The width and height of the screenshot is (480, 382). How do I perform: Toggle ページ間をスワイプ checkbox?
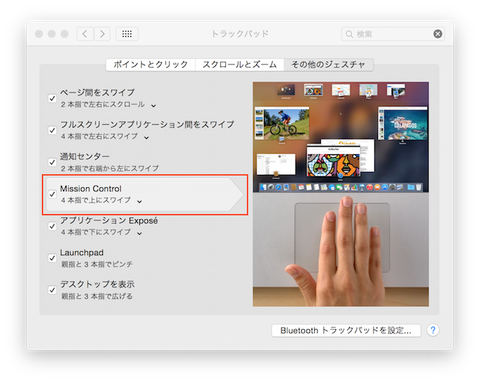[x=52, y=98]
